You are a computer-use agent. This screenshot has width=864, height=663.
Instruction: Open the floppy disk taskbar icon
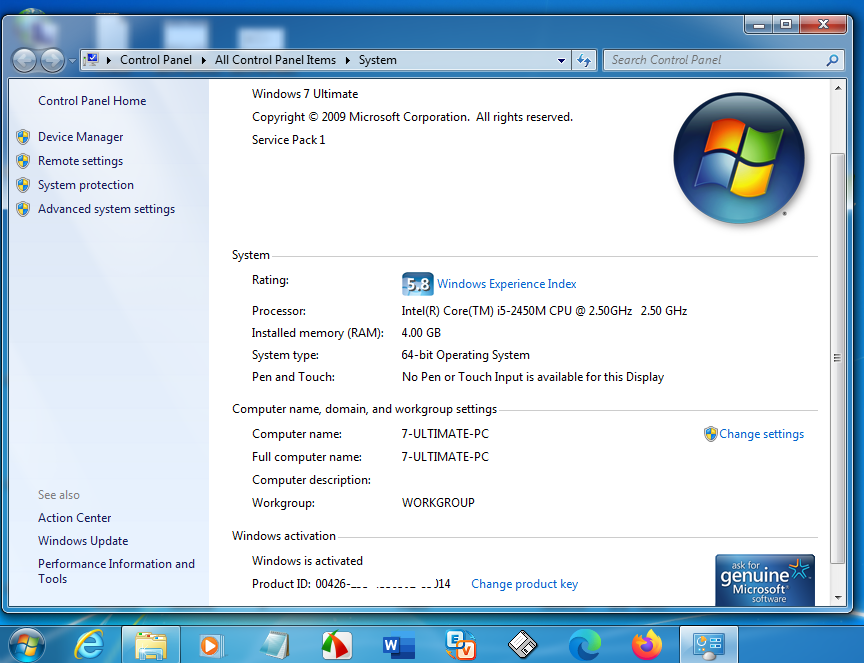(522, 645)
